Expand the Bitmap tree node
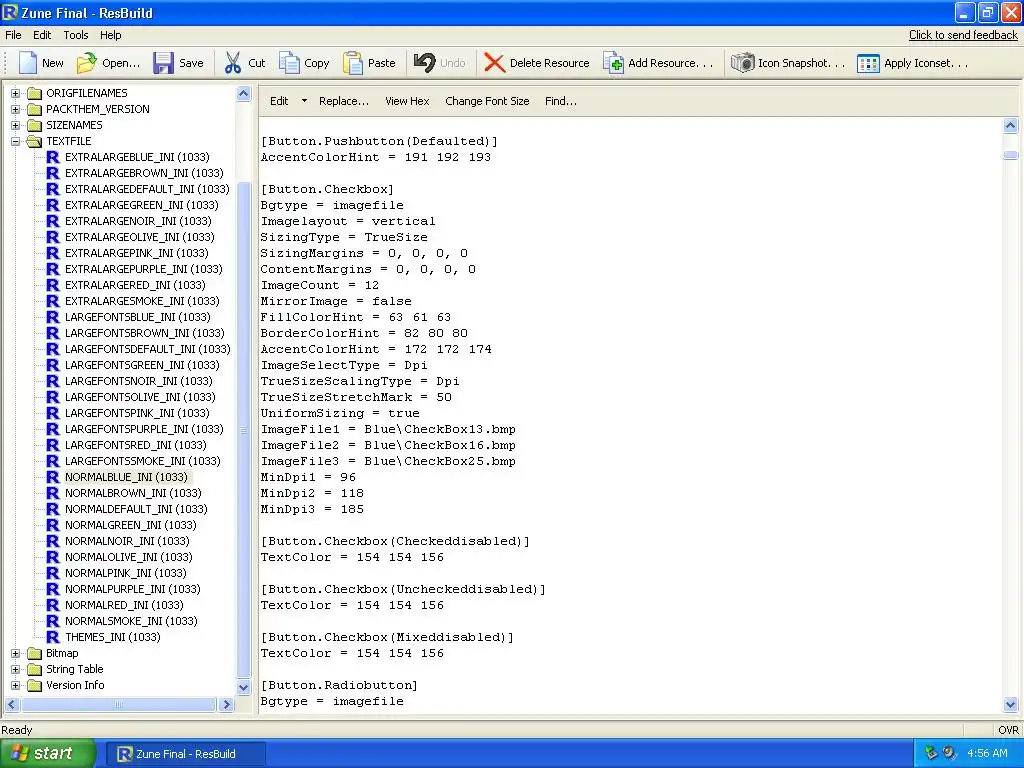Viewport: 1024px width, 768px height. point(16,653)
